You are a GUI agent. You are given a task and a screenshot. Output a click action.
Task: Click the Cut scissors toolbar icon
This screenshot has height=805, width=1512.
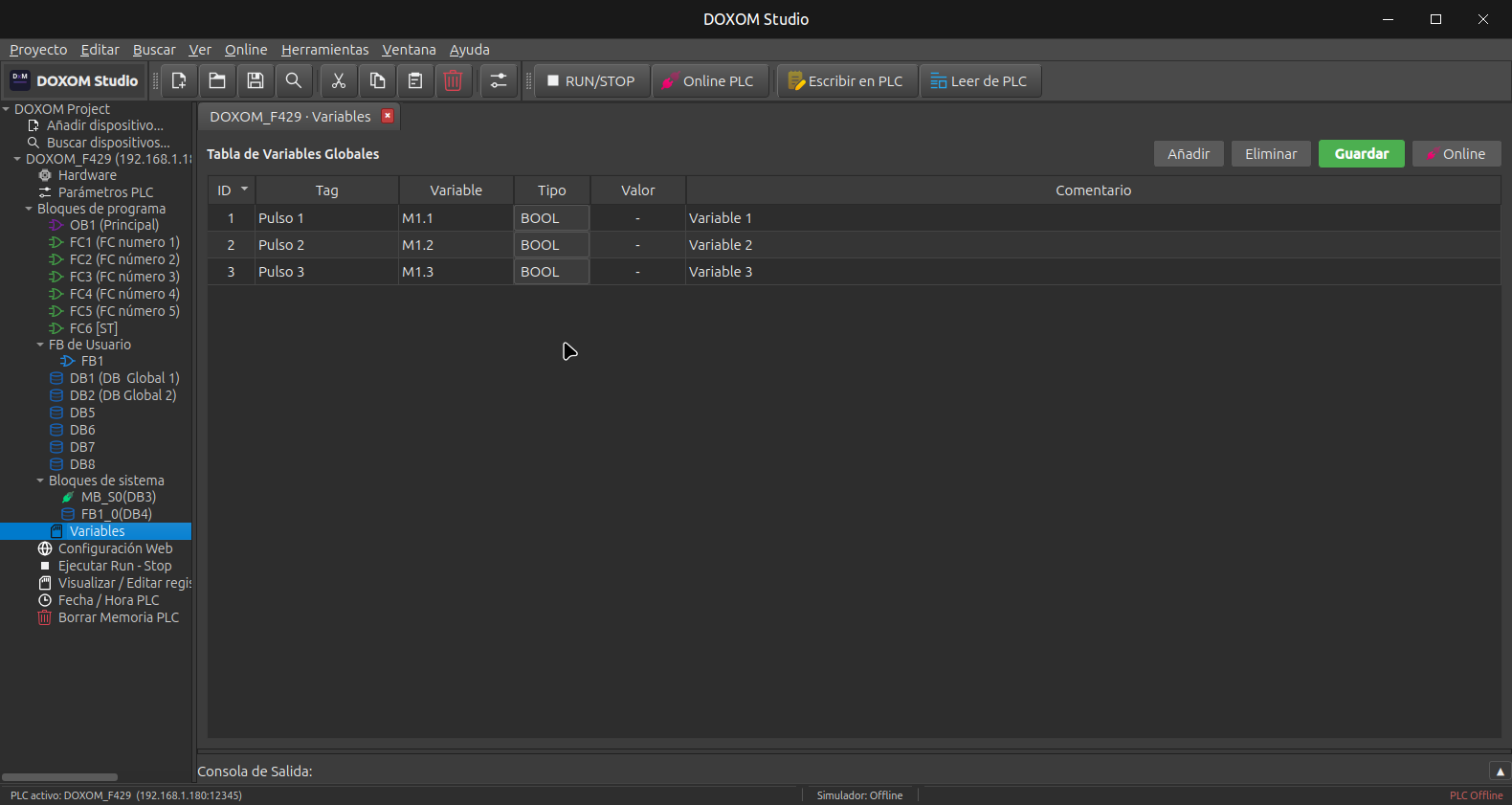click(x=339, y=81)
